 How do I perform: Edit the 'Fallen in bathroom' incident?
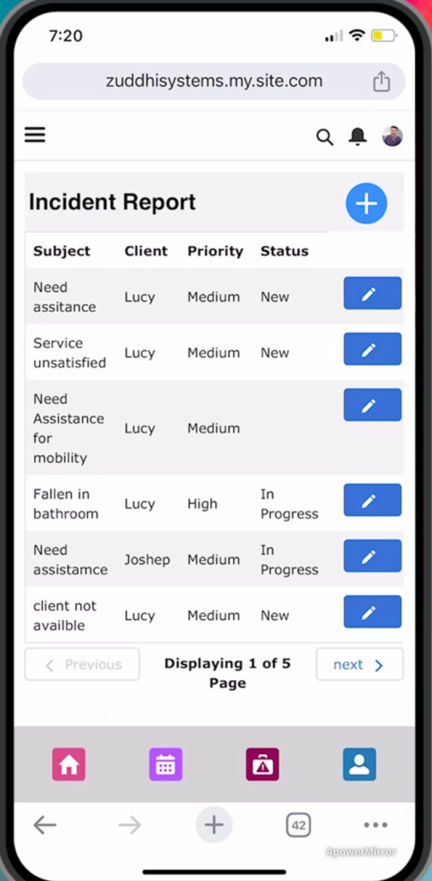point(372,500)
